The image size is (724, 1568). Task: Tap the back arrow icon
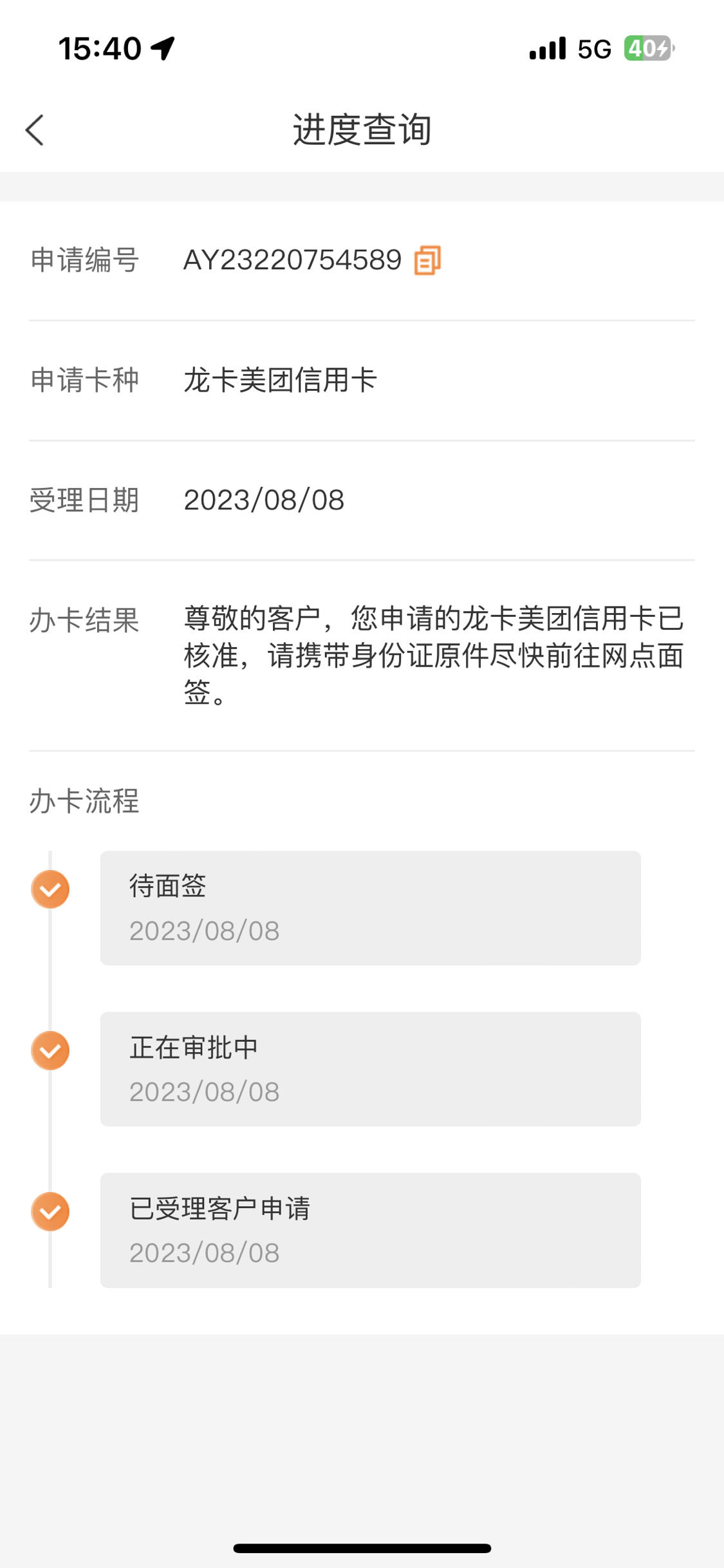coord(35,130)
